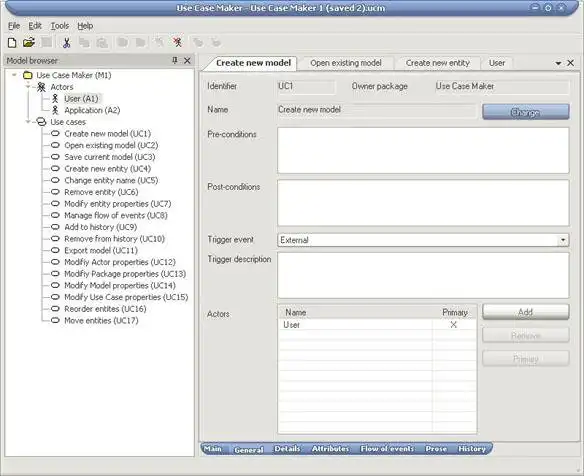Switch to Main bottom tab
This screenshot has width=584, height=476.
[x=213, y=449]
